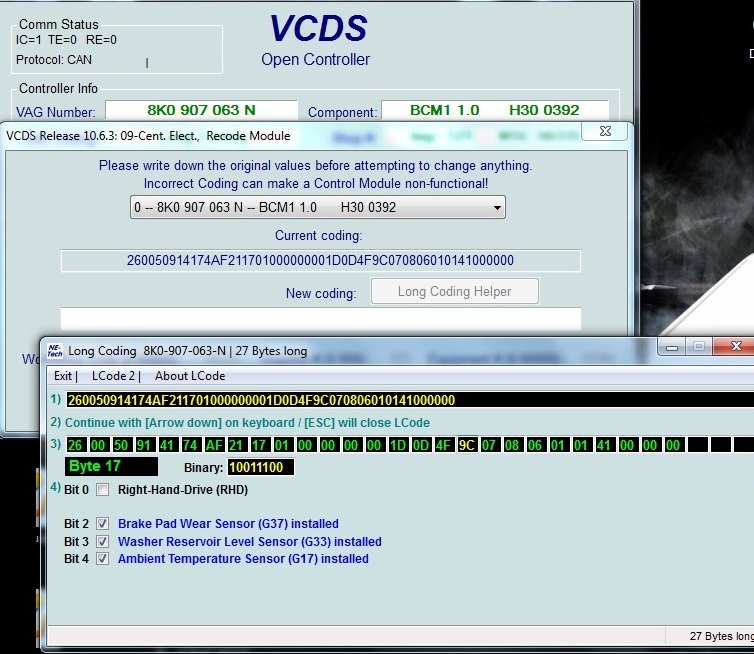This screenshot has width=754, height=654.
Task: Select byte 0 cell '26'
Action: (75, 445)
